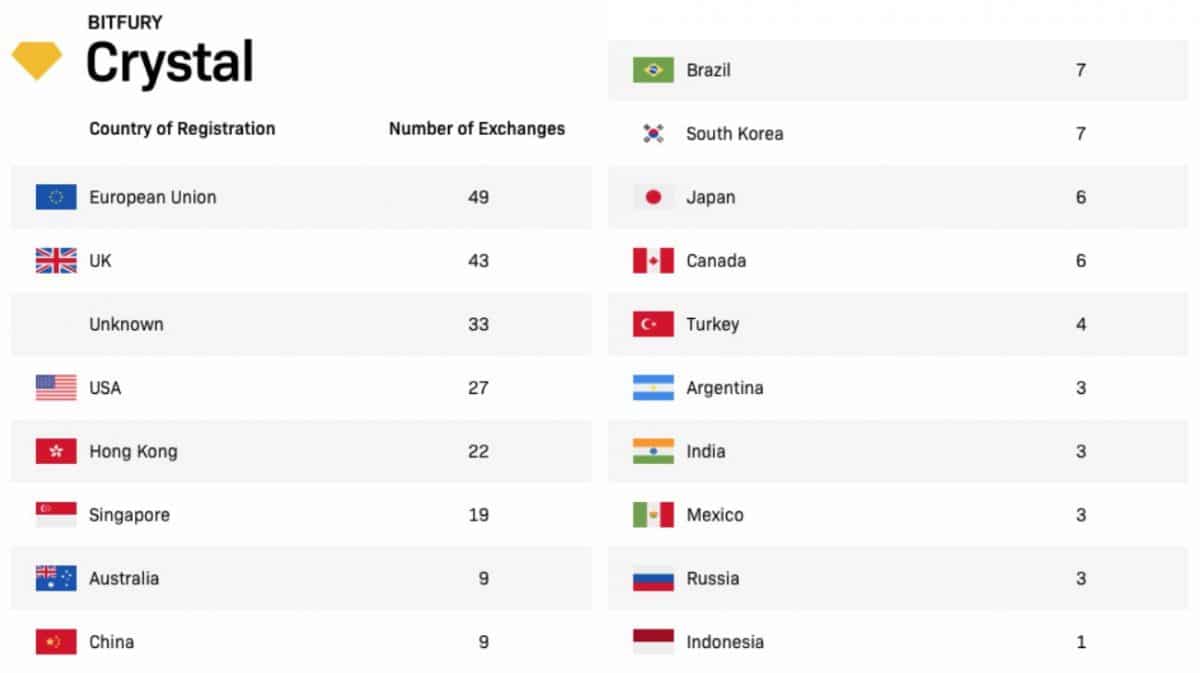Select the UK Union Jack flag

(x=56, y=261)
